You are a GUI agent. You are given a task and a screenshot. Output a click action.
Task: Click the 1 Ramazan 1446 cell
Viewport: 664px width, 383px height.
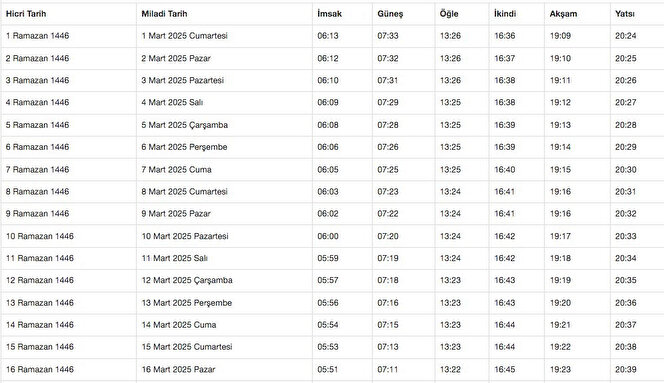coord(37,36)
